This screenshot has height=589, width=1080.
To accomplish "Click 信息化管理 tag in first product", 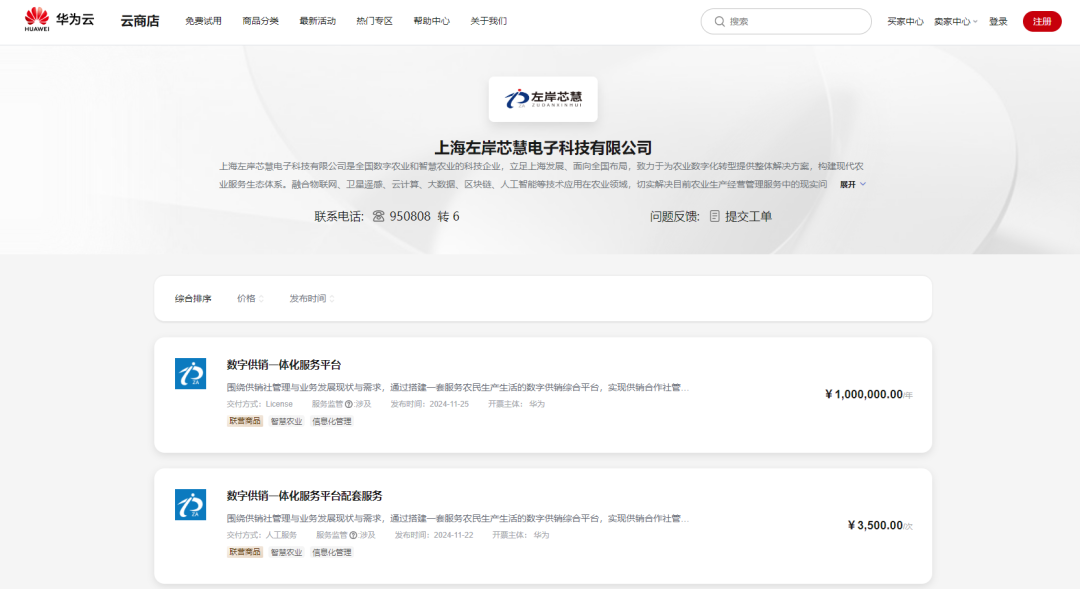I will pyautogui.click(x=331, y=421).
